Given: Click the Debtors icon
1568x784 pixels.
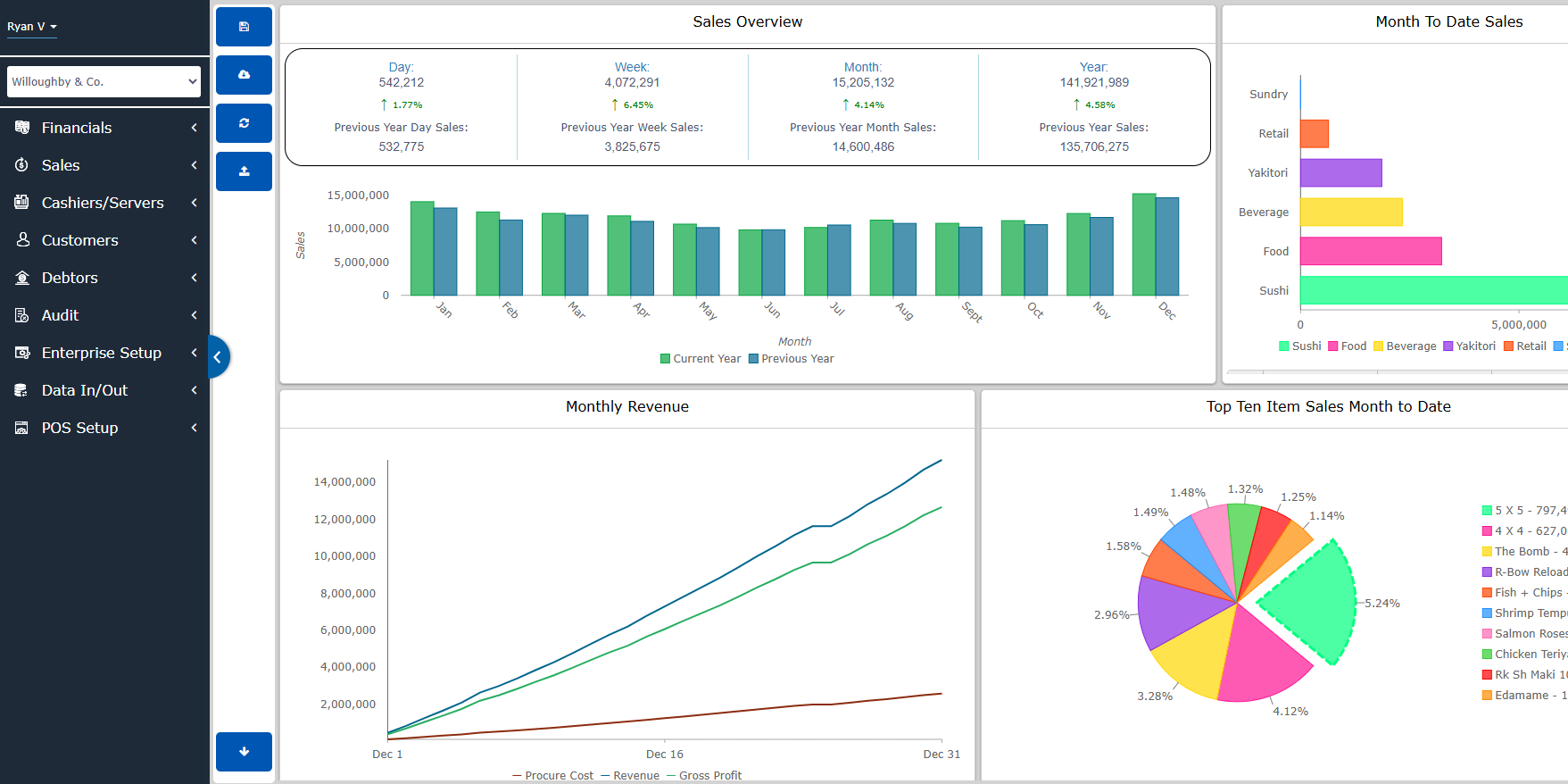Looking at the screenshot, I should point(22,278).
